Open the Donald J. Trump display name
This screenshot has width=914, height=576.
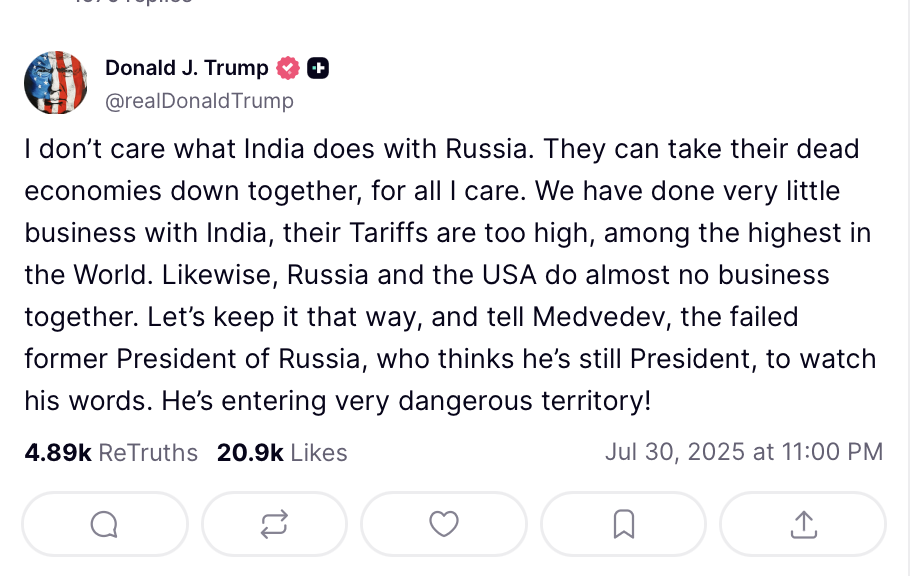click(187, 68)
